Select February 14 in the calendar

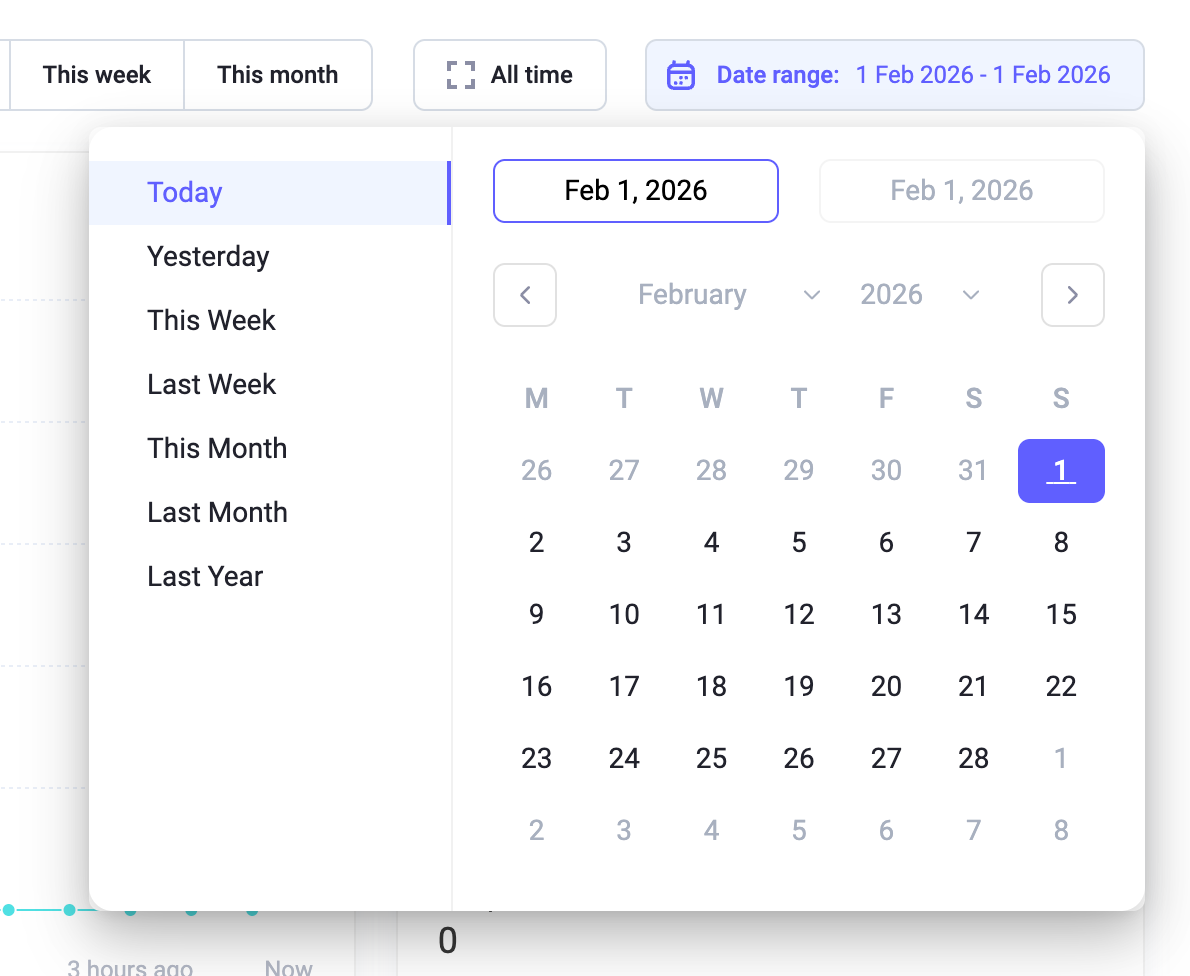[x=973, y=614]
